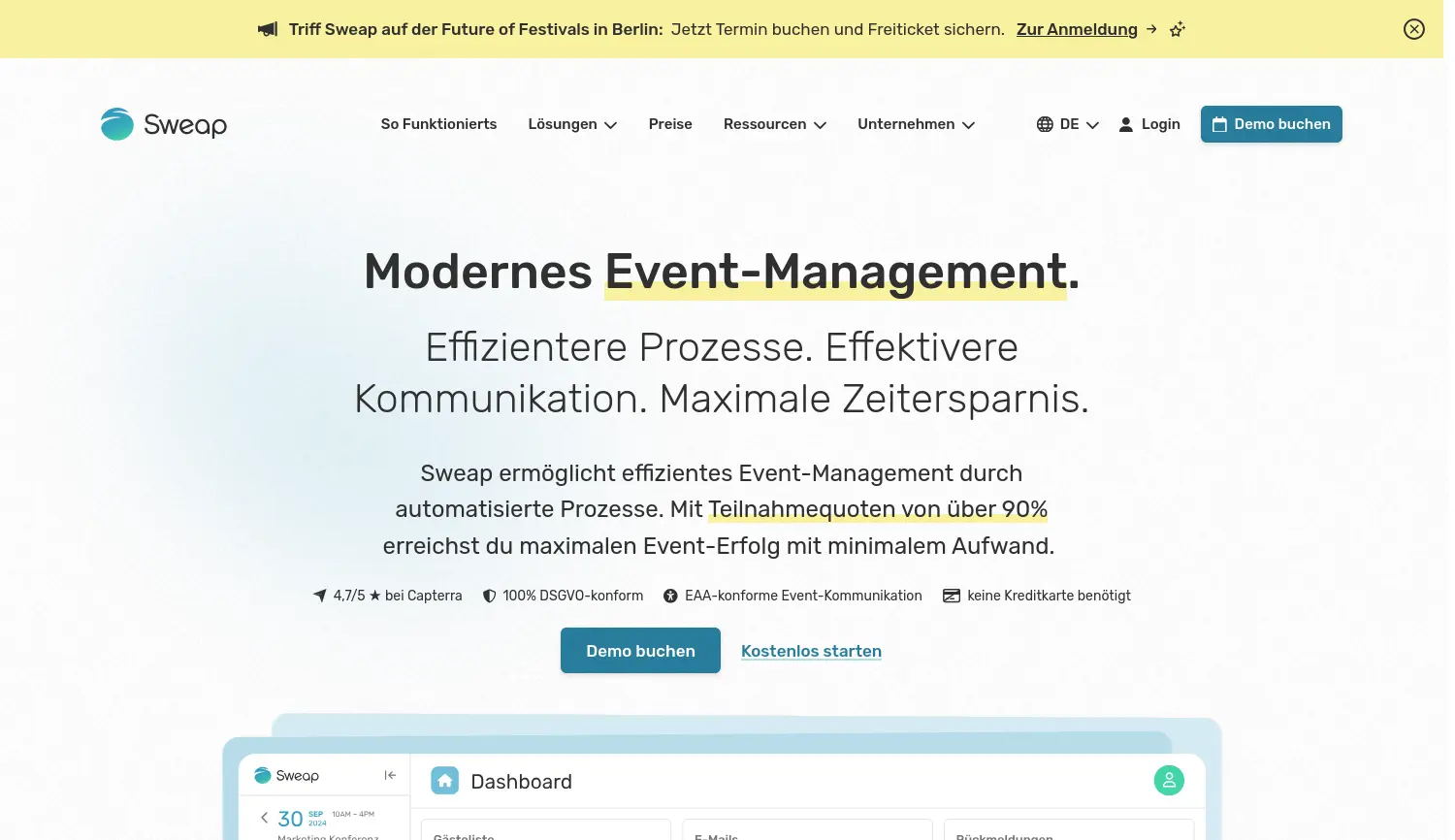
Task: Follow the Zur Anmeldung link
Action: 1077,29
